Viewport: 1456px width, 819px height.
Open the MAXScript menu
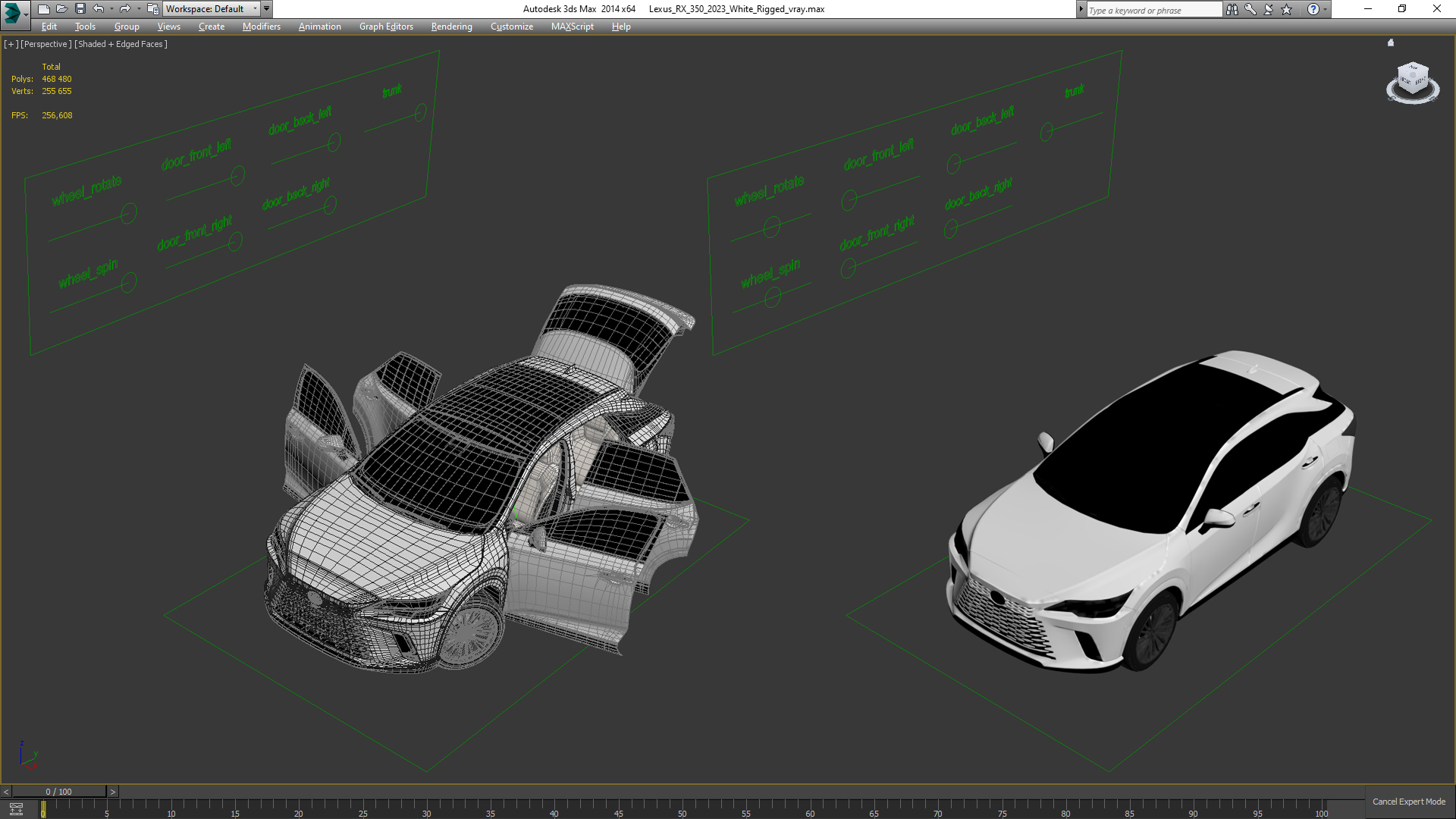pos(572,27)
